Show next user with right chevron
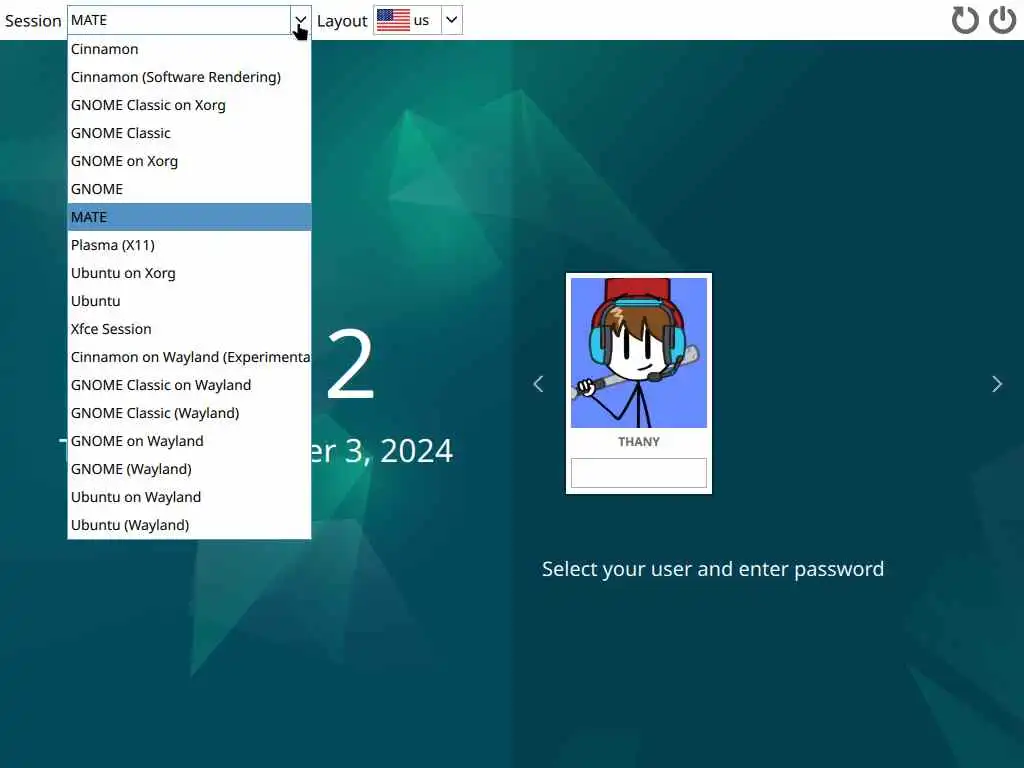 click(997, 384)
